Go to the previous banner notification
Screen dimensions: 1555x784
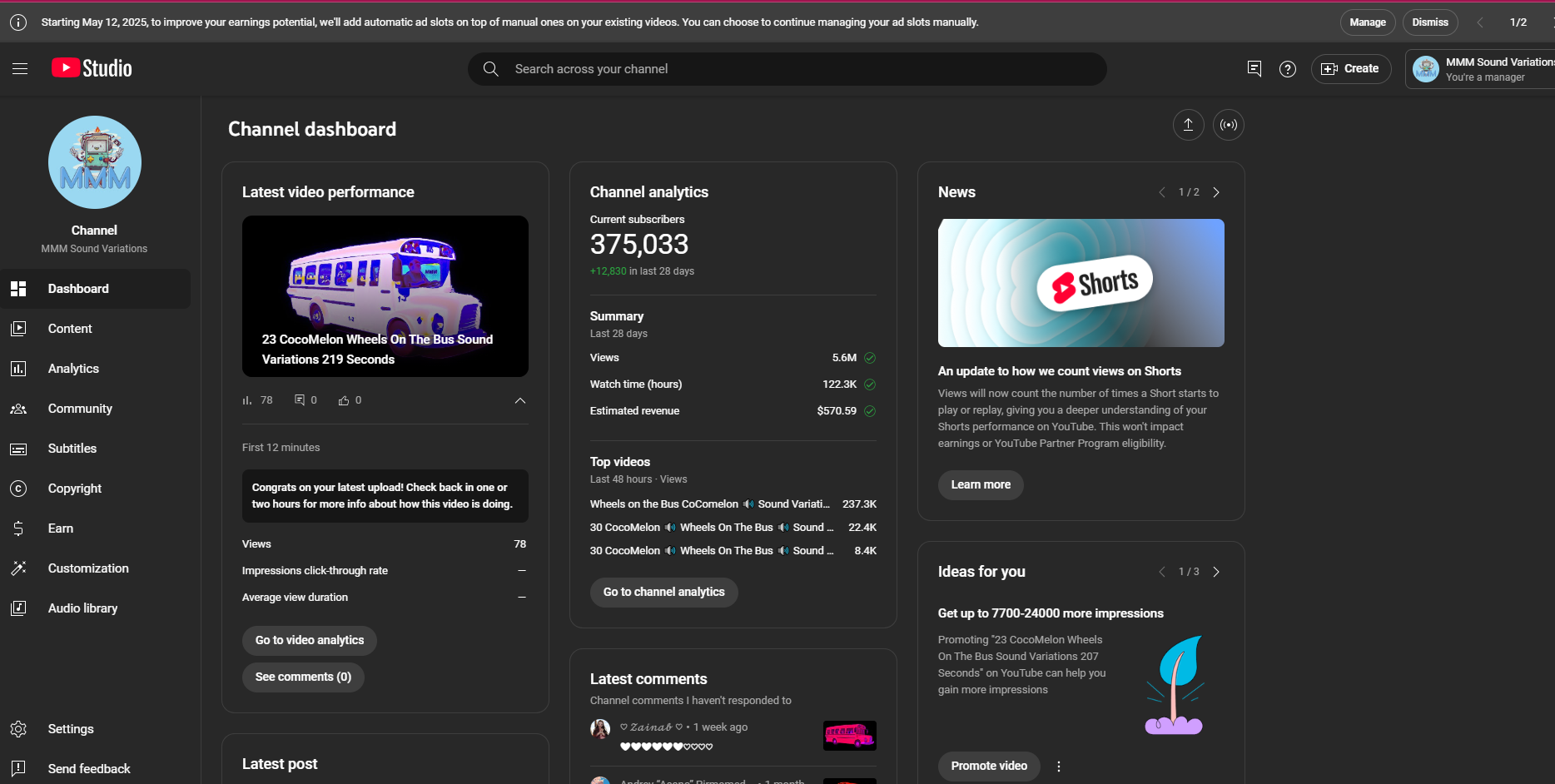[x=1480, y=22]
